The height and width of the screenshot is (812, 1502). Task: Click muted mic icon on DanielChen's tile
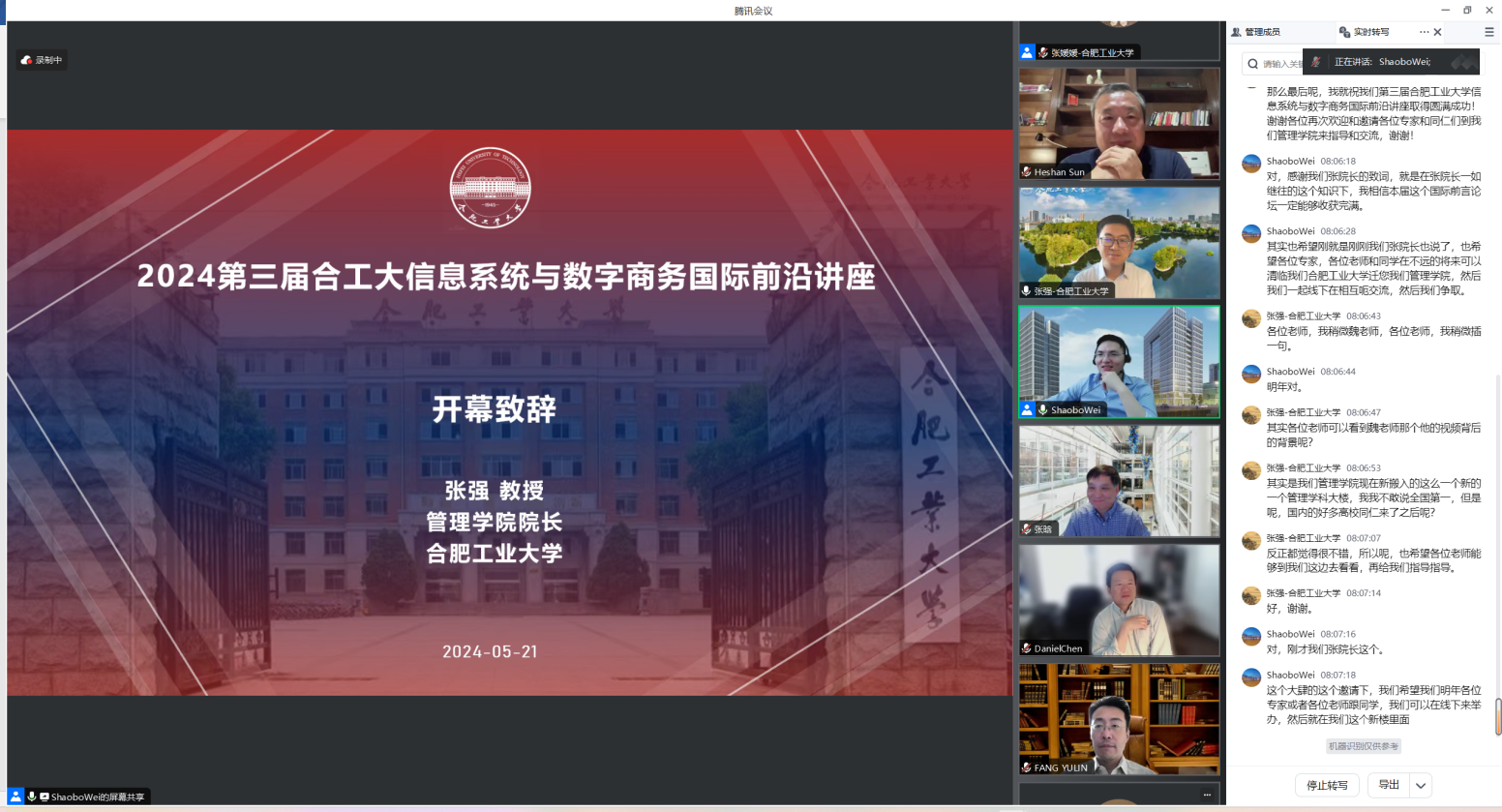pyautogui.click(x=1026, y=648)
